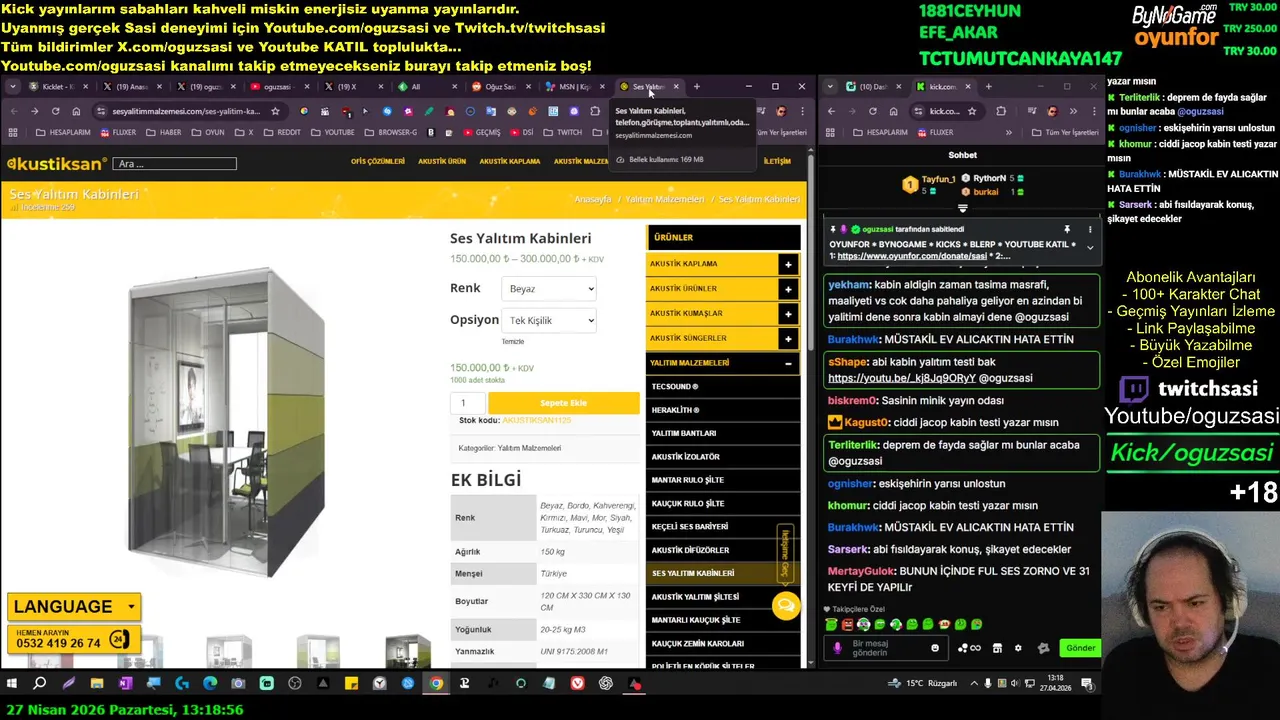Unpin the pinned chat message with the pin icon

click(1067, 229)
